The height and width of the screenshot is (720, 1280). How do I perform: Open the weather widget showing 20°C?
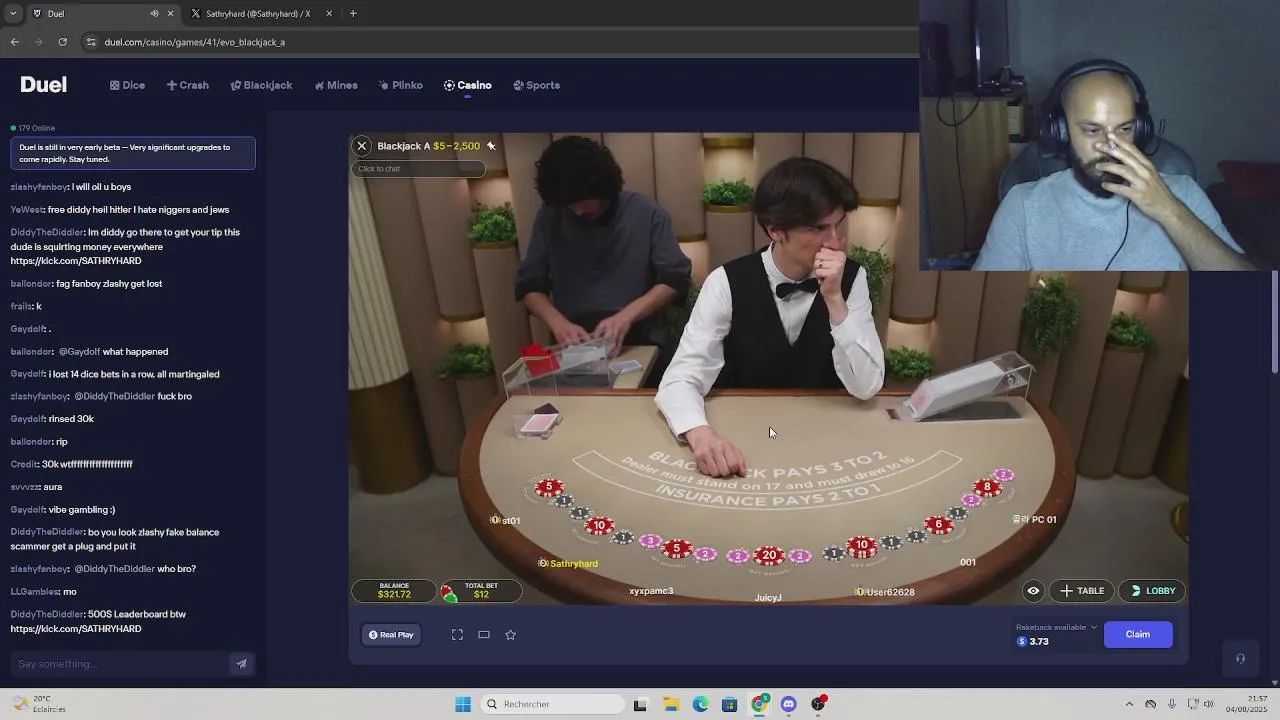[38, 704]
